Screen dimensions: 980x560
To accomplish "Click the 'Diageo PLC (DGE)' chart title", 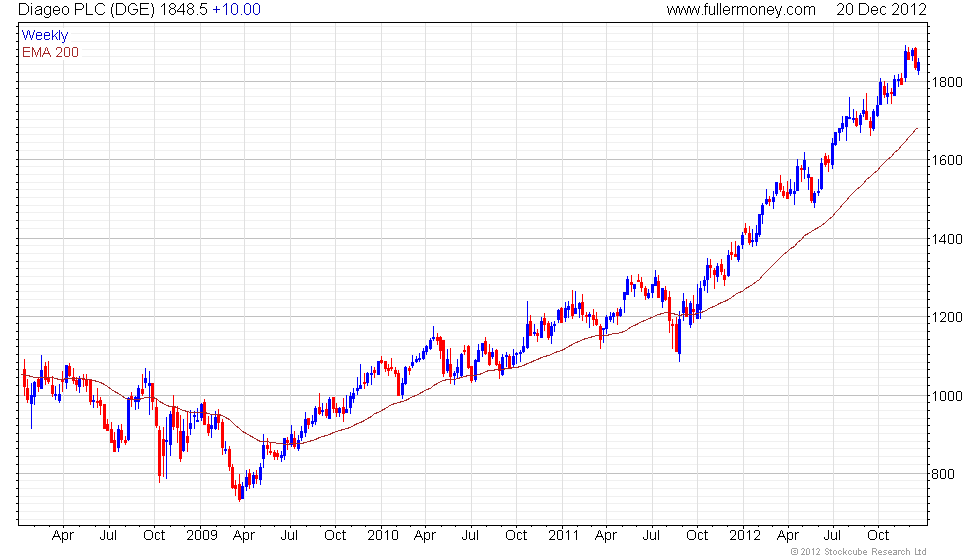I will coord(86,10).
